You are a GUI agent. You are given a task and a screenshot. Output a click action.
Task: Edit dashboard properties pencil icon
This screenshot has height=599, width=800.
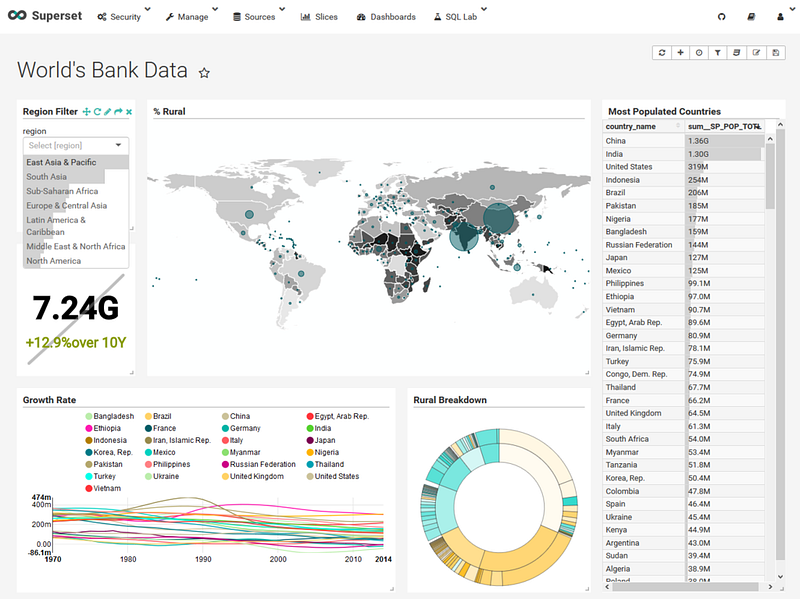(756, 53)
